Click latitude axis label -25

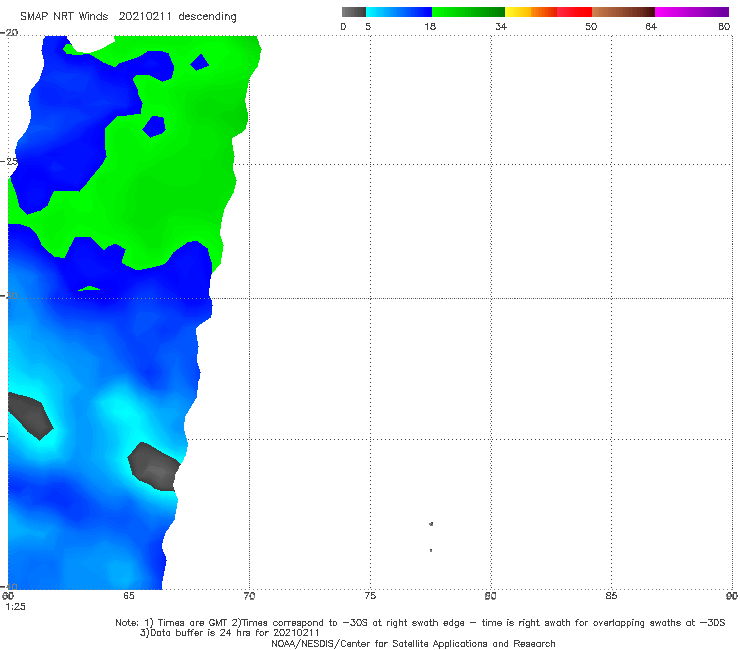point(9,161)
